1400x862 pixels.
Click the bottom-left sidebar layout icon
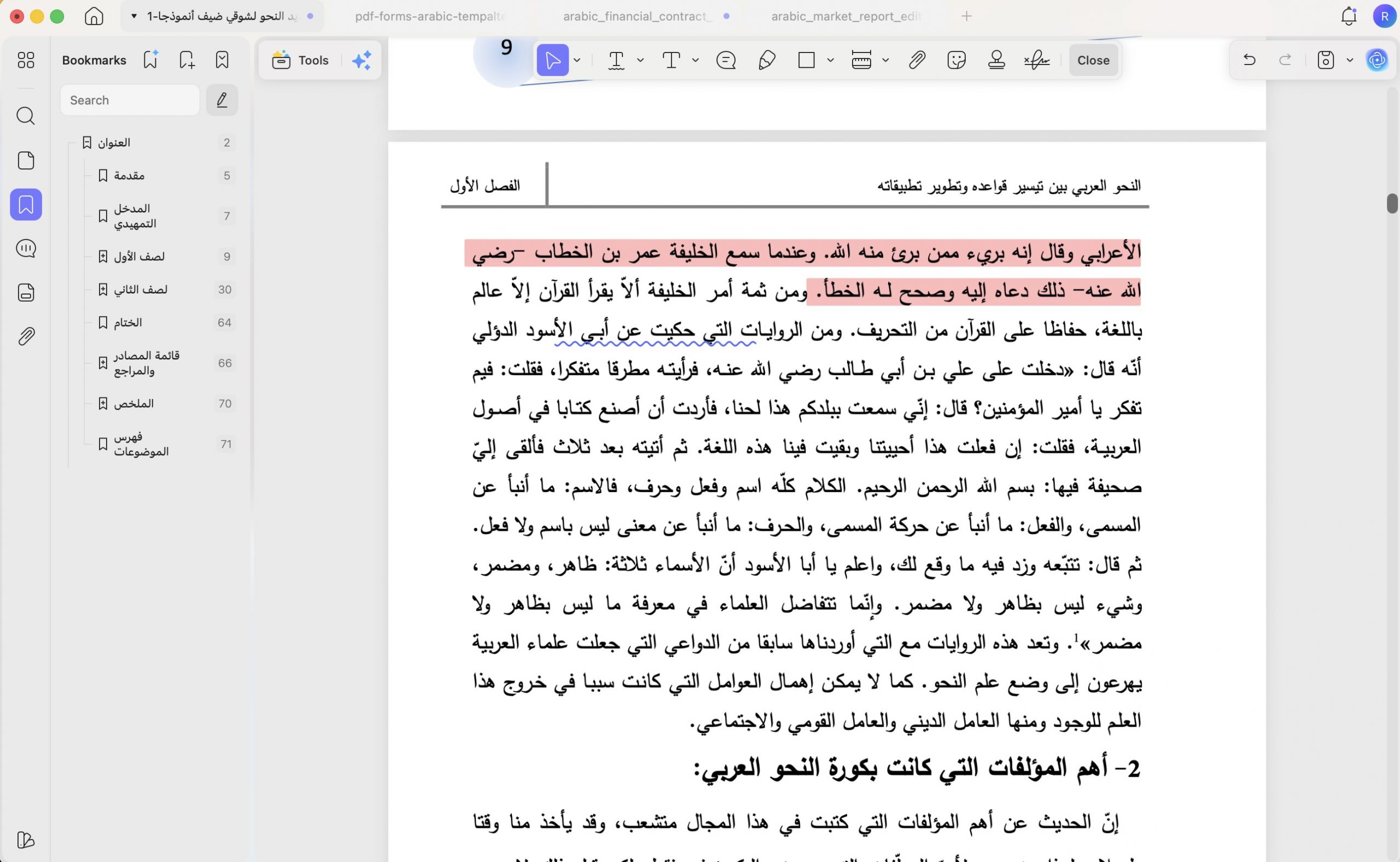pos(26,840)
